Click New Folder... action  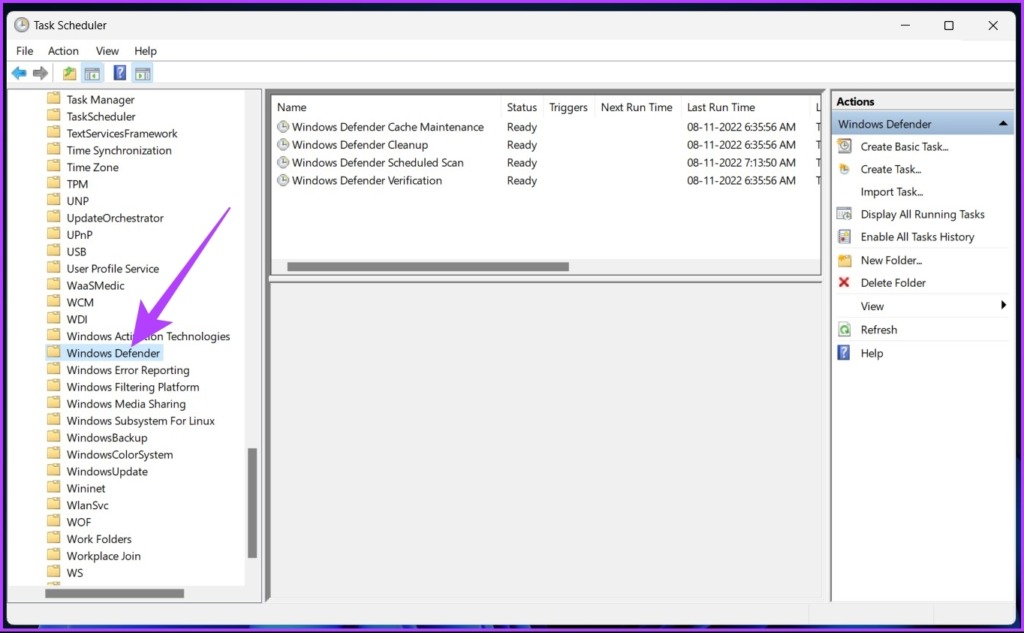click(x=891, y=260)
